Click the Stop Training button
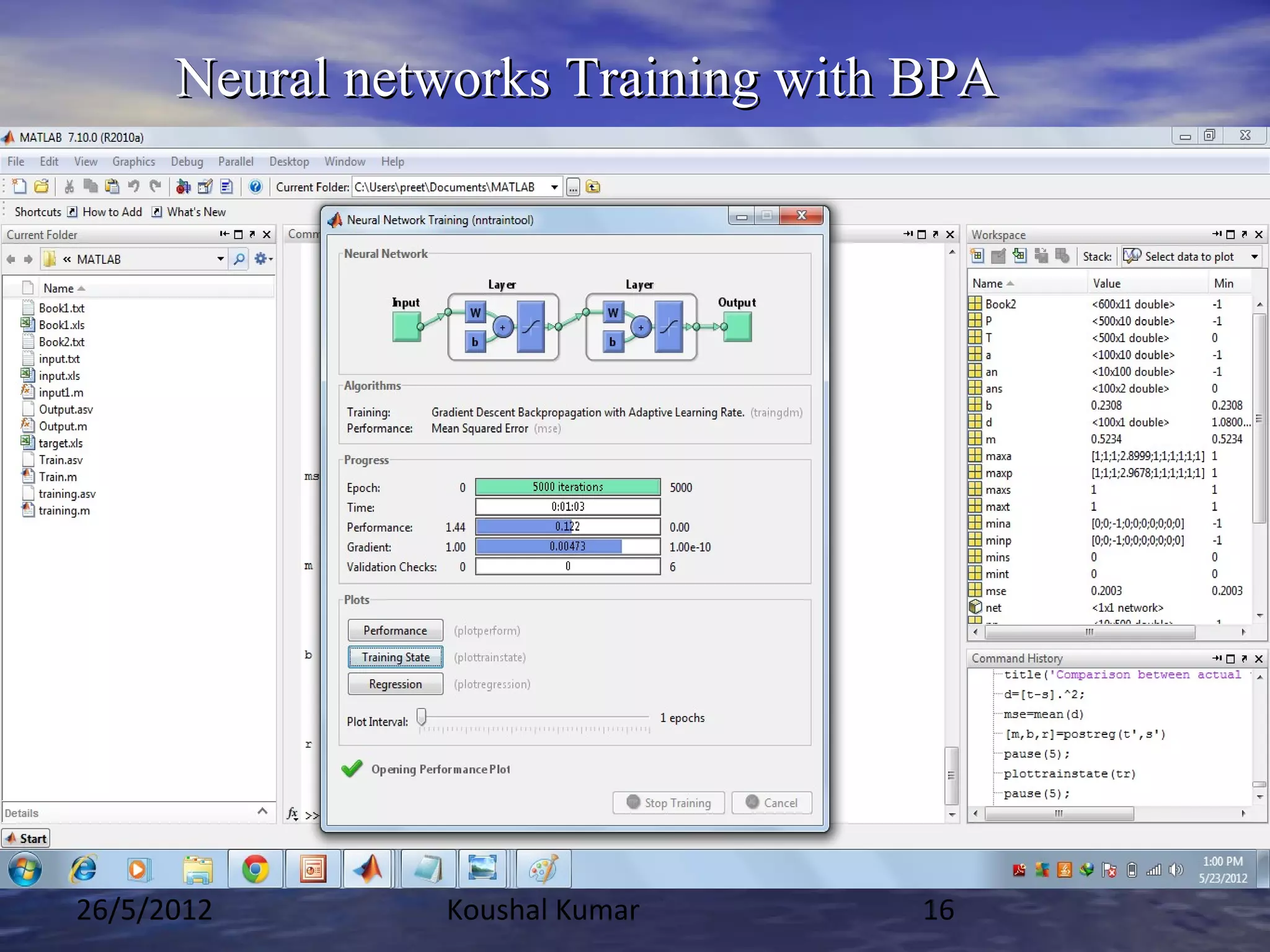 coord(668,803)
